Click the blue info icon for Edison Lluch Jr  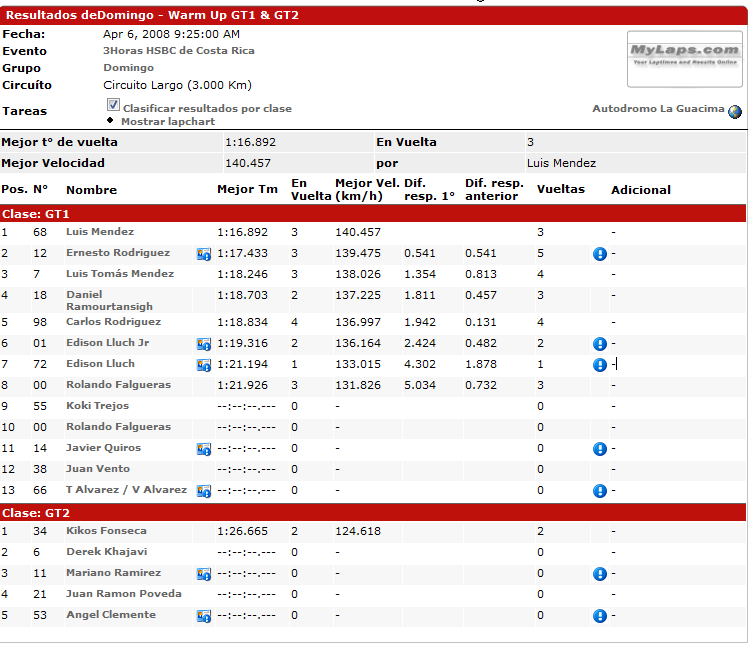click(x=599, y=344)
